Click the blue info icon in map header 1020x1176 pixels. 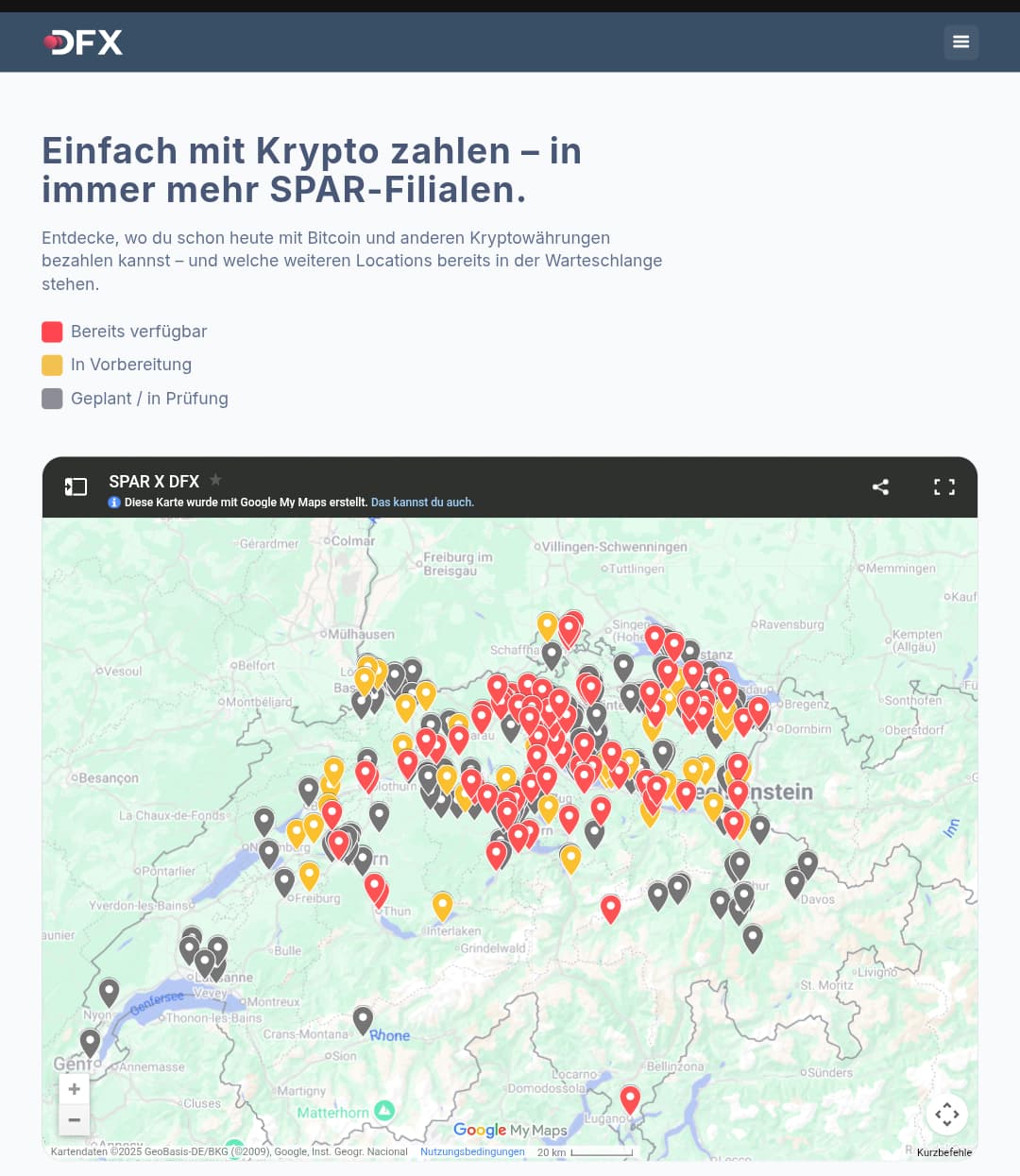[114, 503]
